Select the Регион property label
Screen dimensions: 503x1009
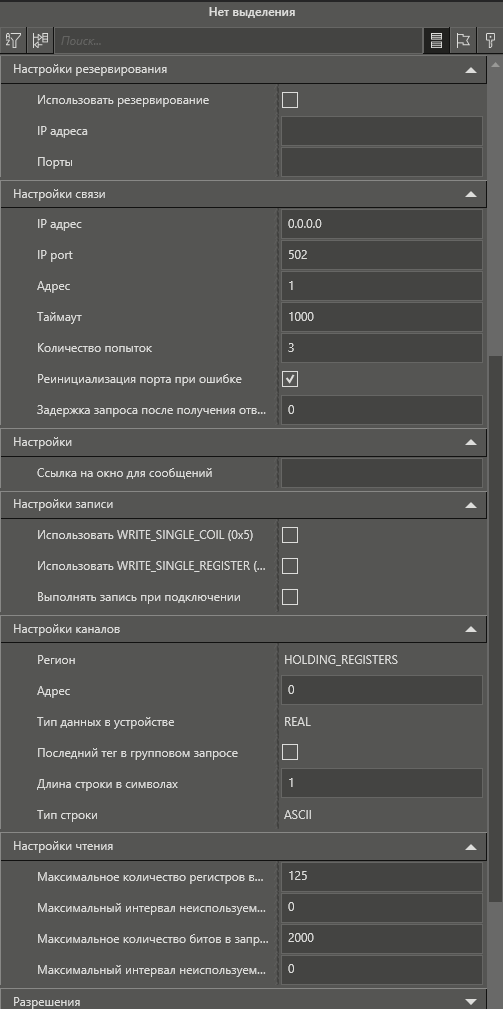[x=56, y=660]
